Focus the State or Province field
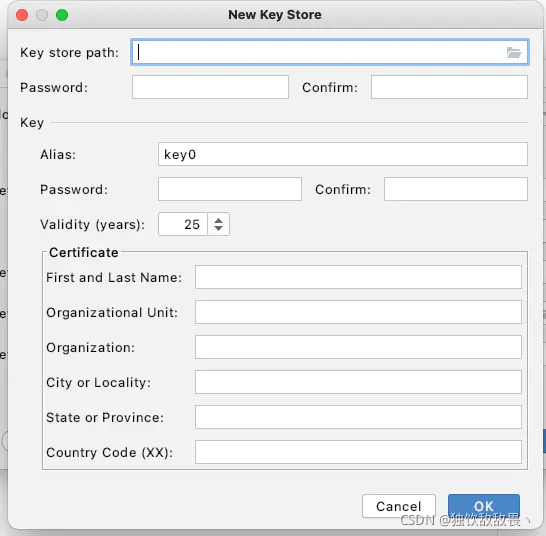This screenshot has height=536, width=546. point(358,417)
